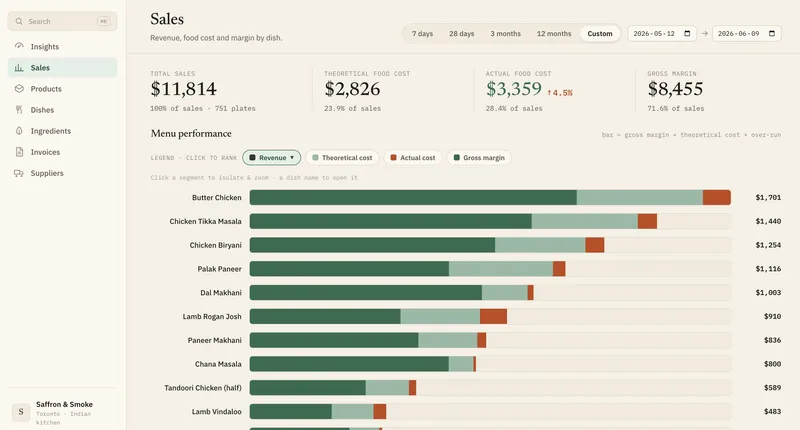The width and height of the screenshot is (800, 430).
Task: Toggle the Actual cost legend chip
Action: 413,158
